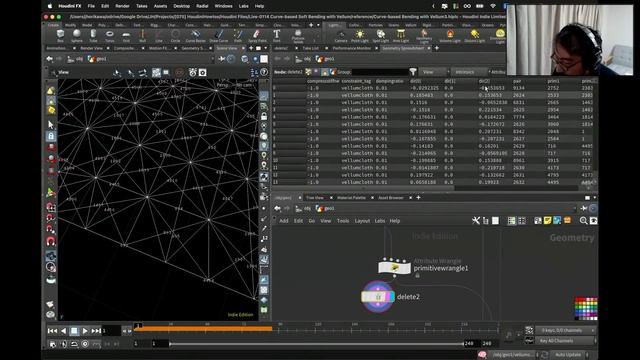The image size is (640, 360).
Task: Toggle the network pin on the scene view path bar
Action: 222,59
